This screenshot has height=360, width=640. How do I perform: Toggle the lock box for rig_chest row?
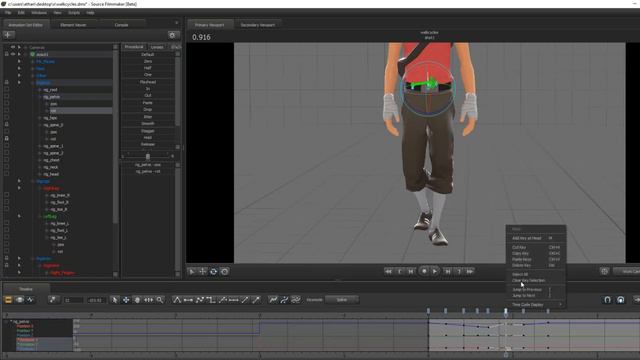click(x=7, y=160)
